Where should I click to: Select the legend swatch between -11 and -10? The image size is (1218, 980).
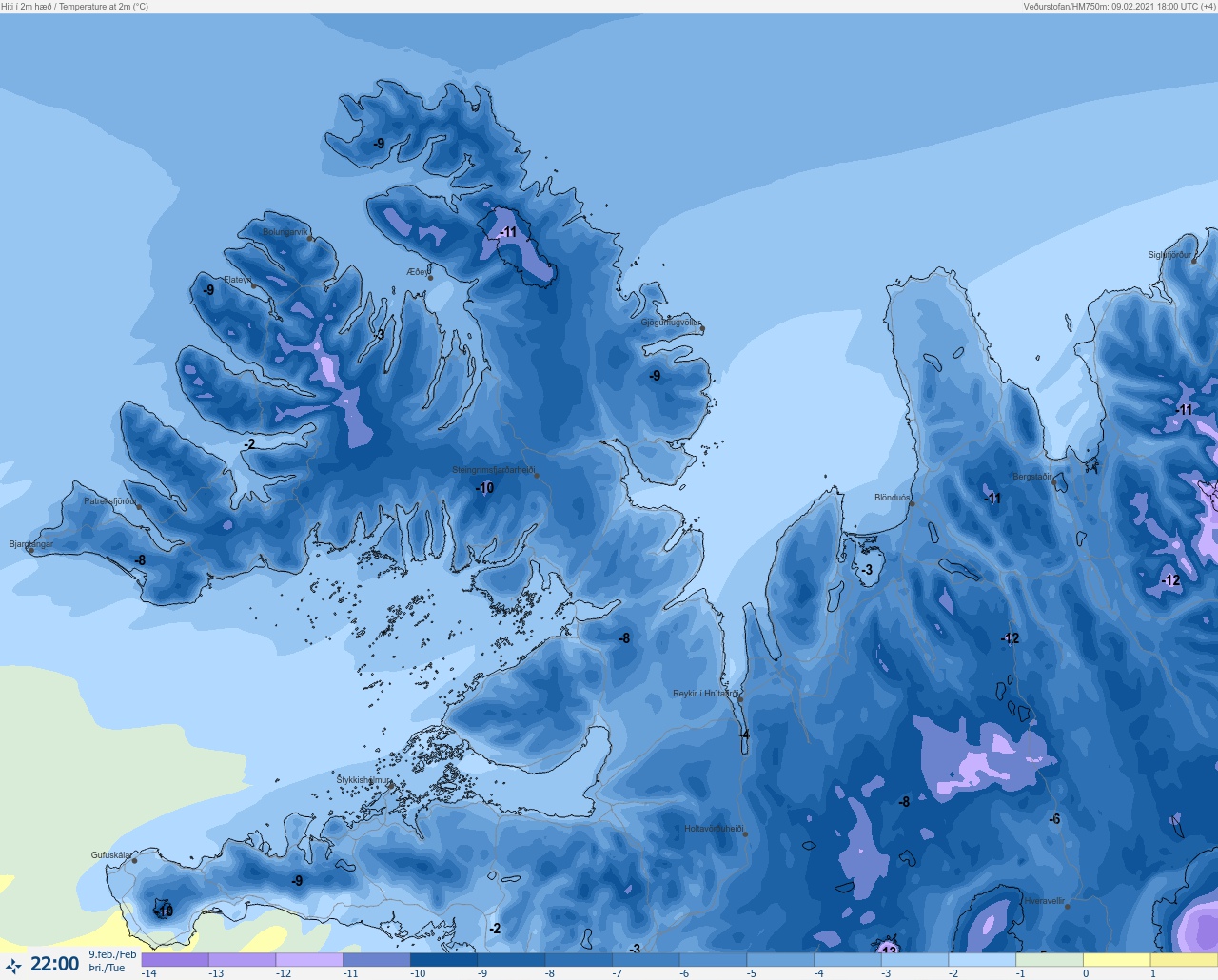377,960
